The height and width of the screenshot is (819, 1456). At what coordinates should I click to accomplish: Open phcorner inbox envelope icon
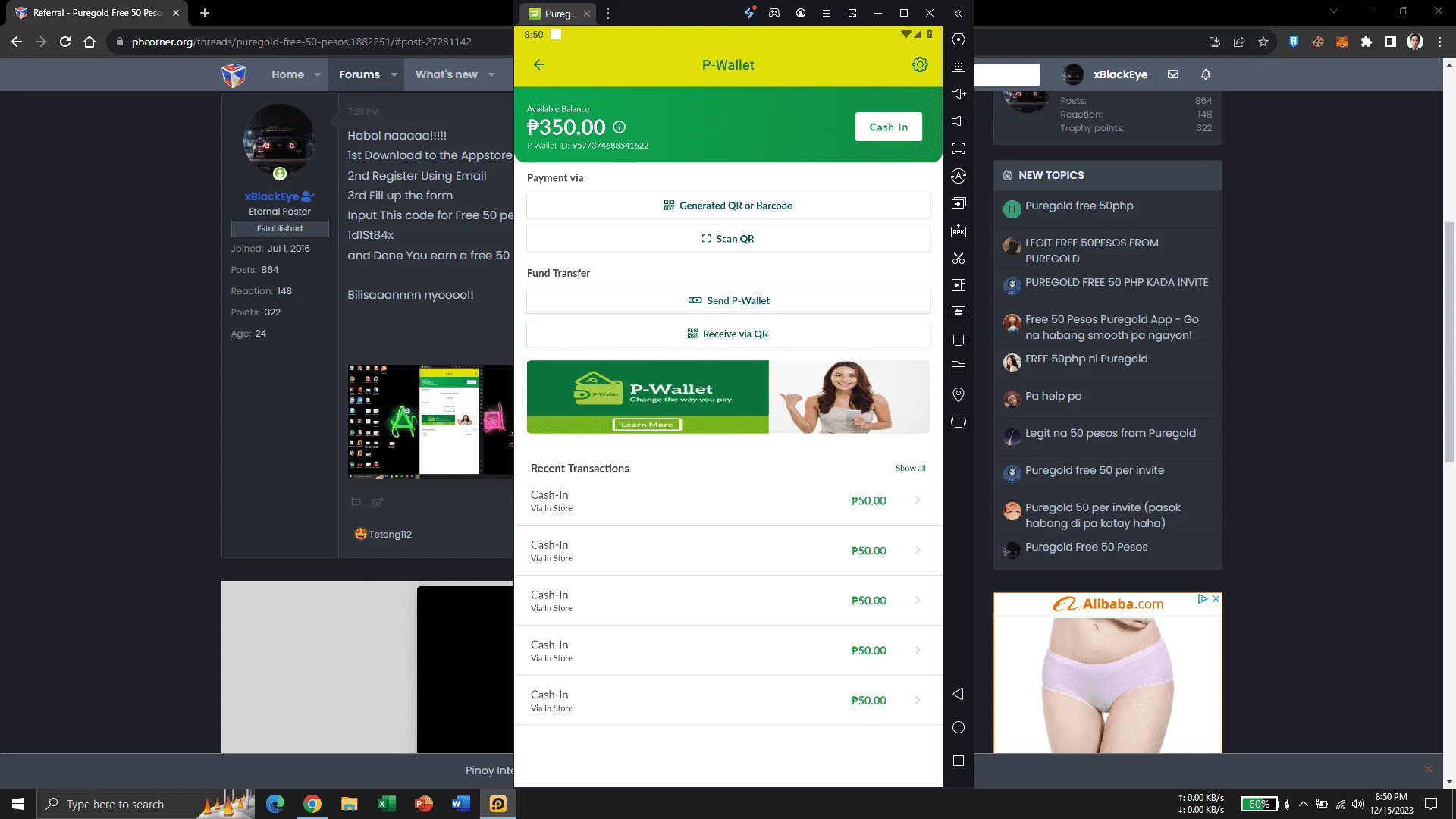tap(1173, 74)
